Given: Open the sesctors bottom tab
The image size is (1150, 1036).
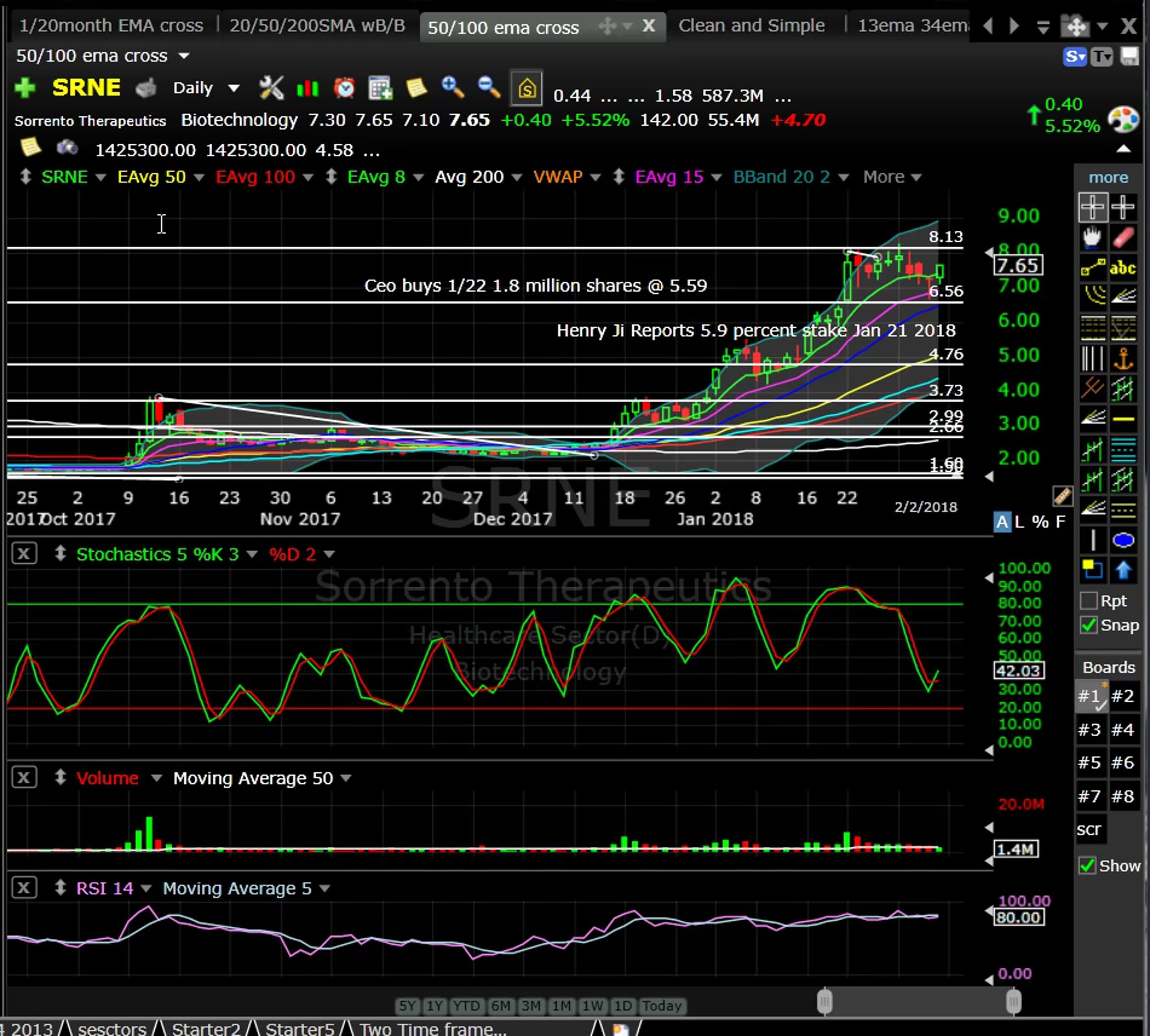Looking at the screenshot, I should click(x=112, y=1029).
